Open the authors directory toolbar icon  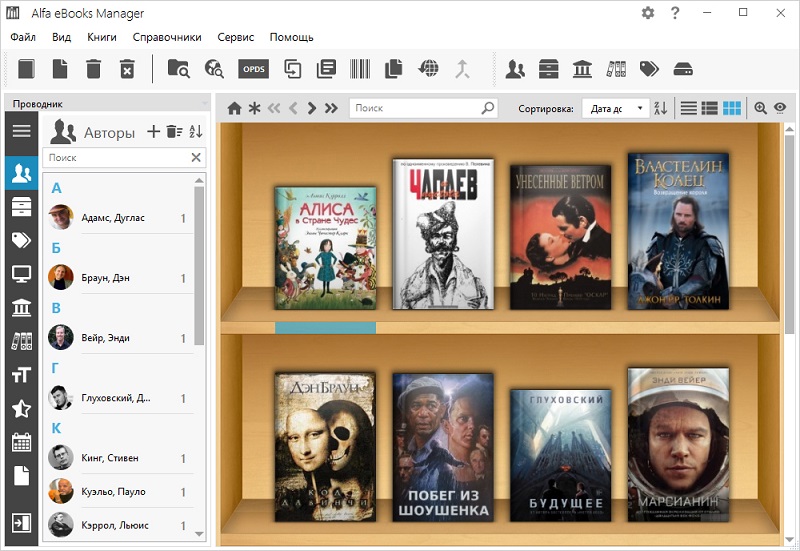pyautogui.click(x=515, y=69)
